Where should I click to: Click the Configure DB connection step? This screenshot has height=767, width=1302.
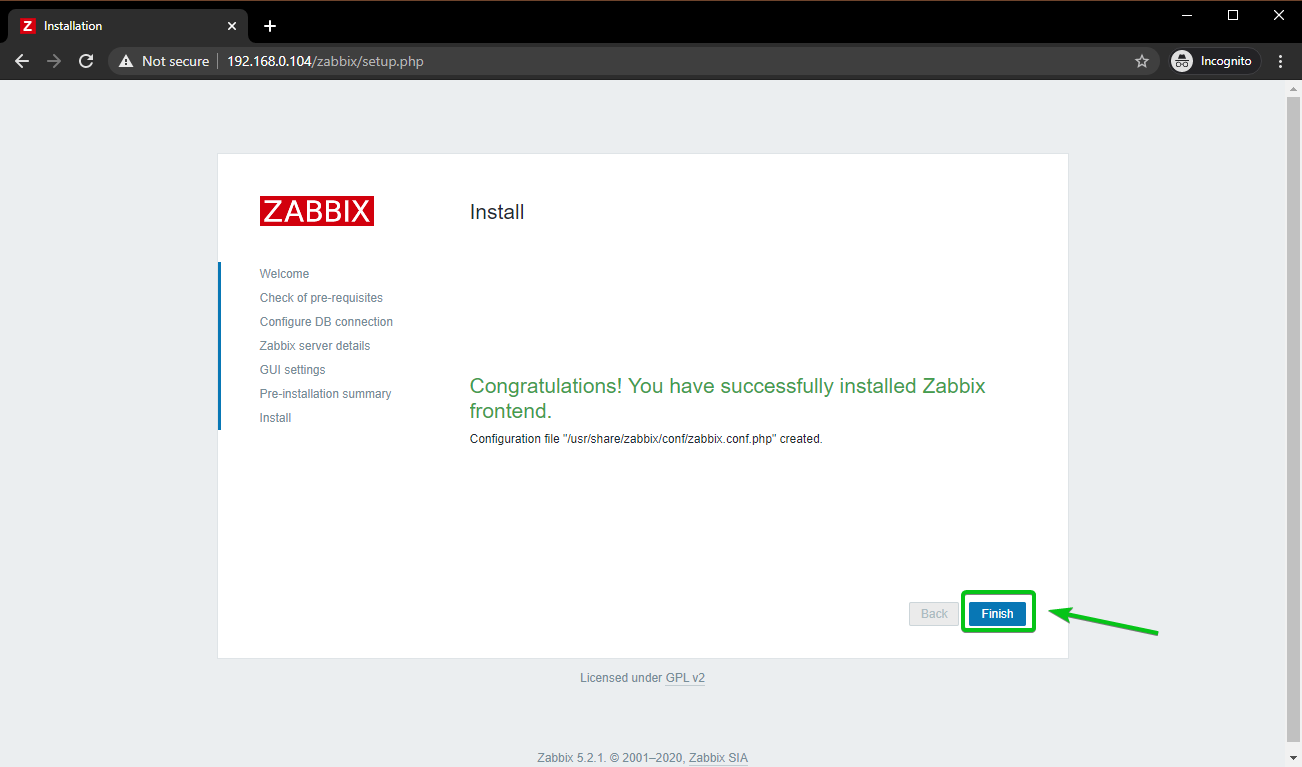pyautogui.click(x=326, y=322)
